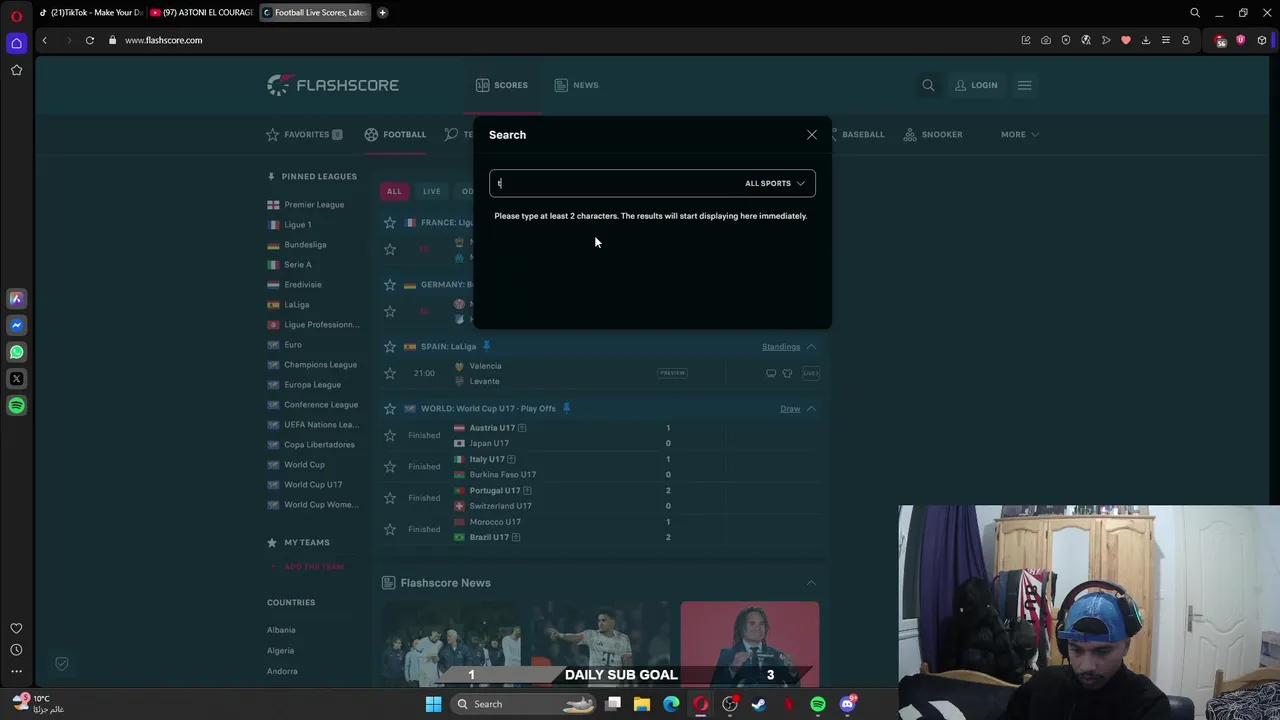Open the ALL SPORTS dropdown in search
Screen dimensions: 1280x720
coord(775,183)
